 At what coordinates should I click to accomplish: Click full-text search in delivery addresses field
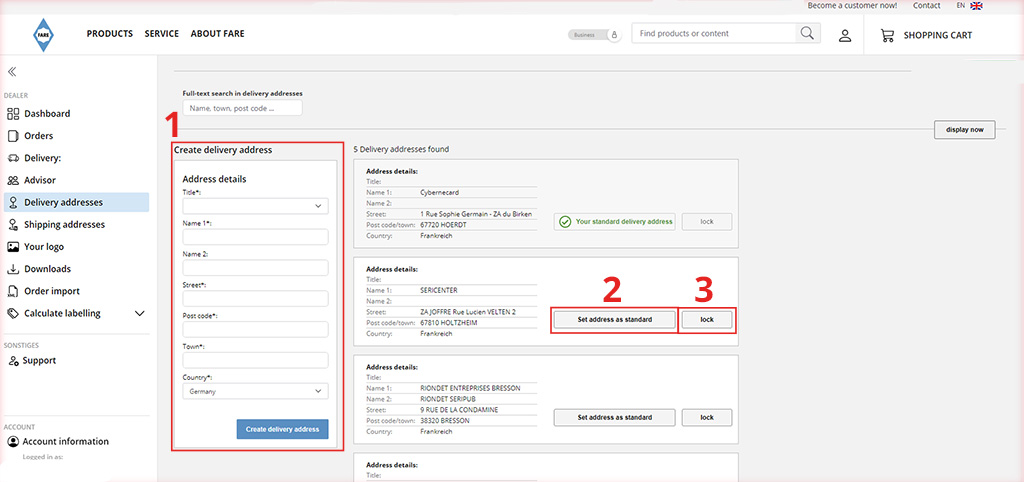[242, 108]
